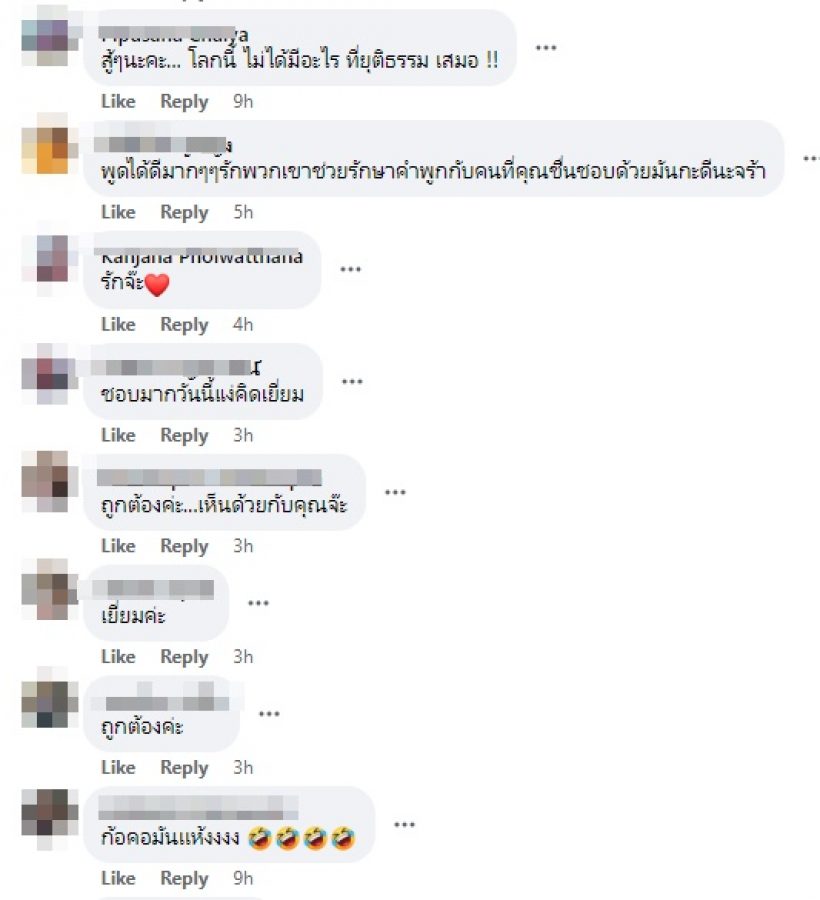Reply to the comment posted 5h ago

tap(184, 212)
